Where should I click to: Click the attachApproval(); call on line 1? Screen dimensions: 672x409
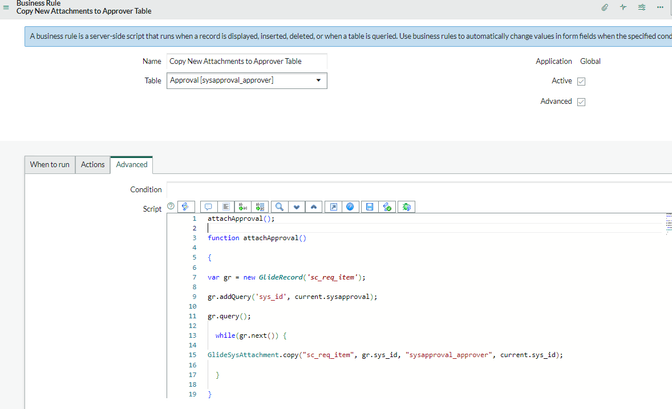point(241,219)
